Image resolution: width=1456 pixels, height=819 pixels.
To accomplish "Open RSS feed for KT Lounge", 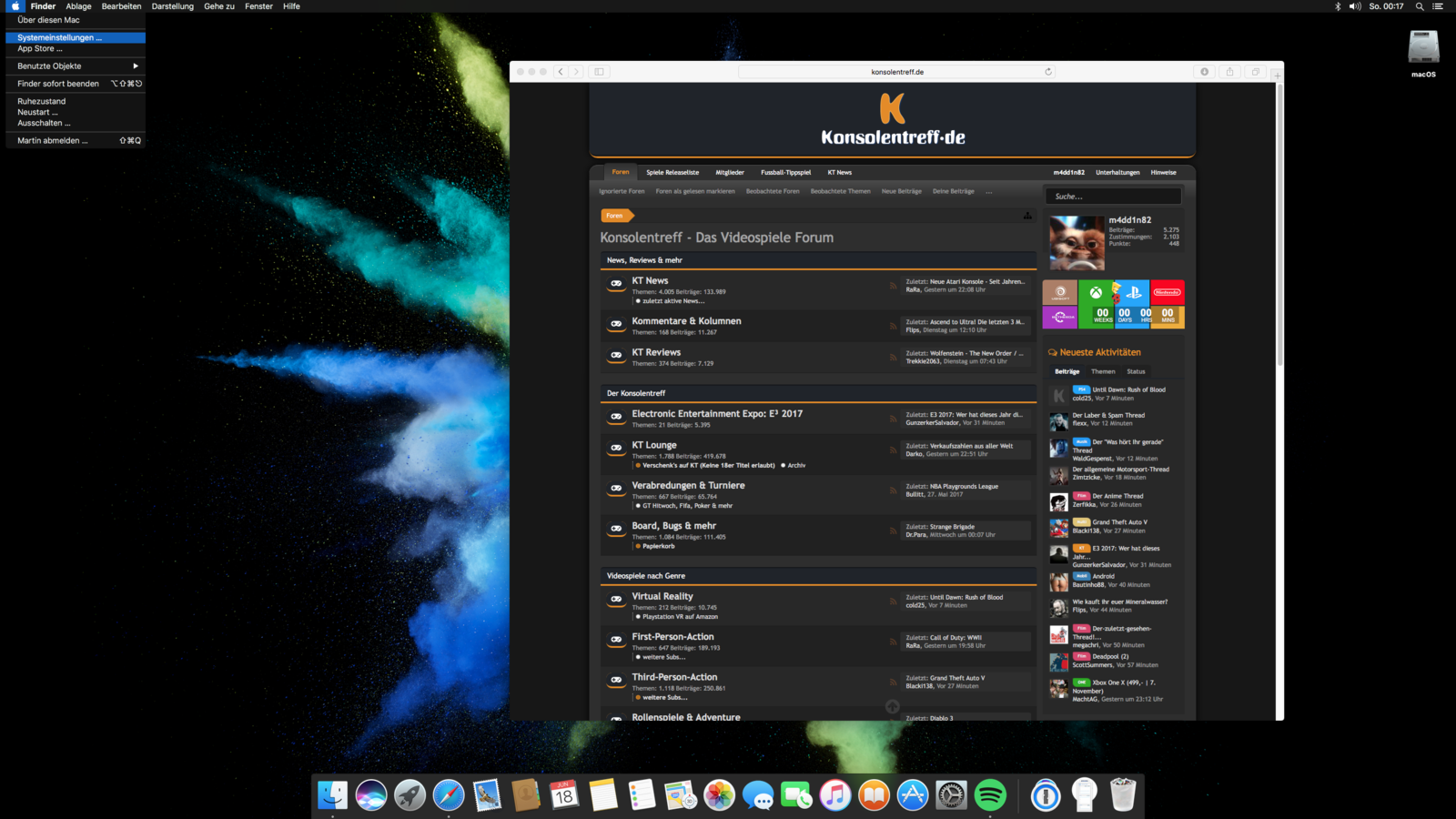I will click(x=893, y=450).
